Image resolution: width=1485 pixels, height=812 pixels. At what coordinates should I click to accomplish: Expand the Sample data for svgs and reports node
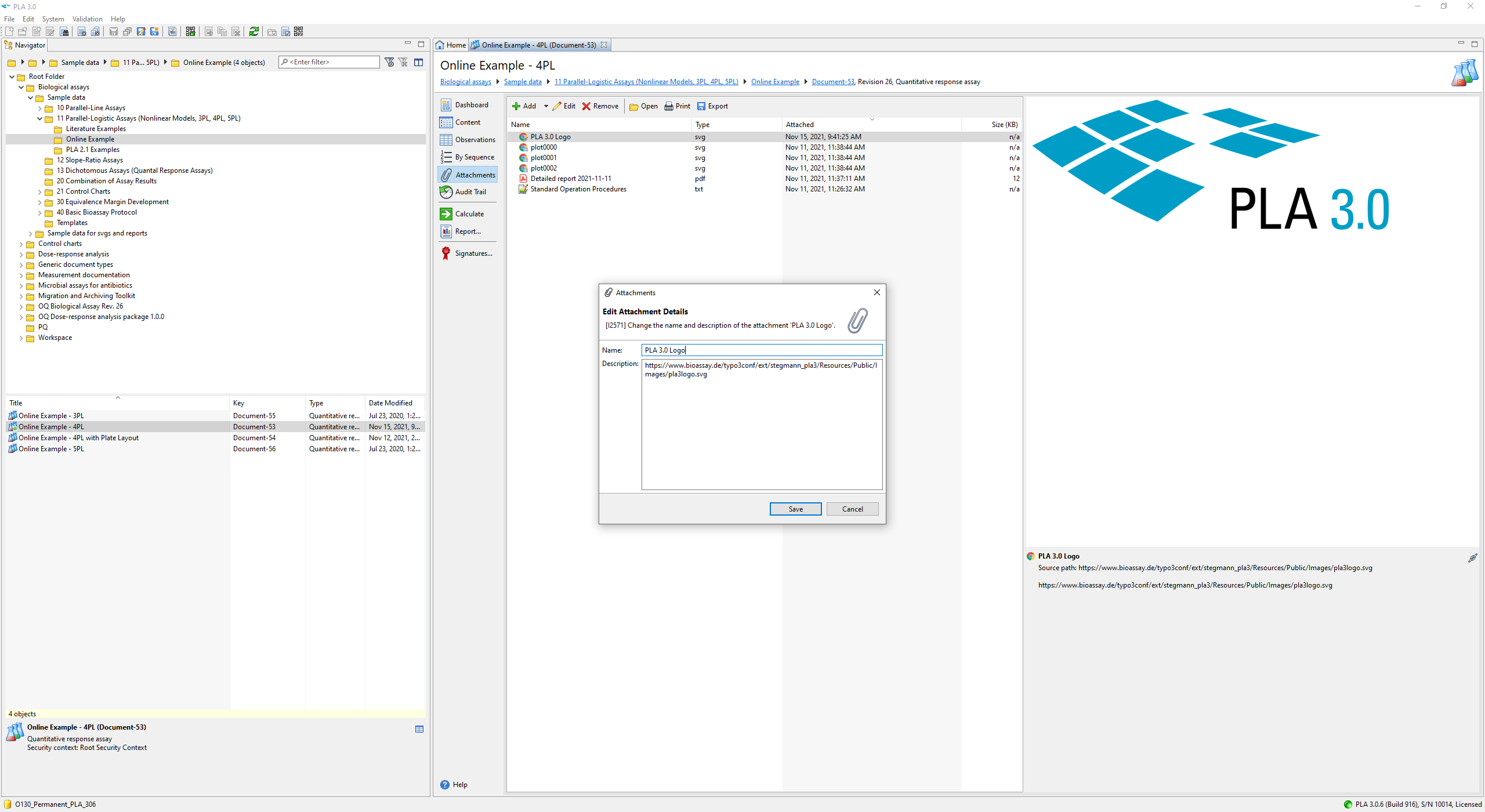(30, 234)
